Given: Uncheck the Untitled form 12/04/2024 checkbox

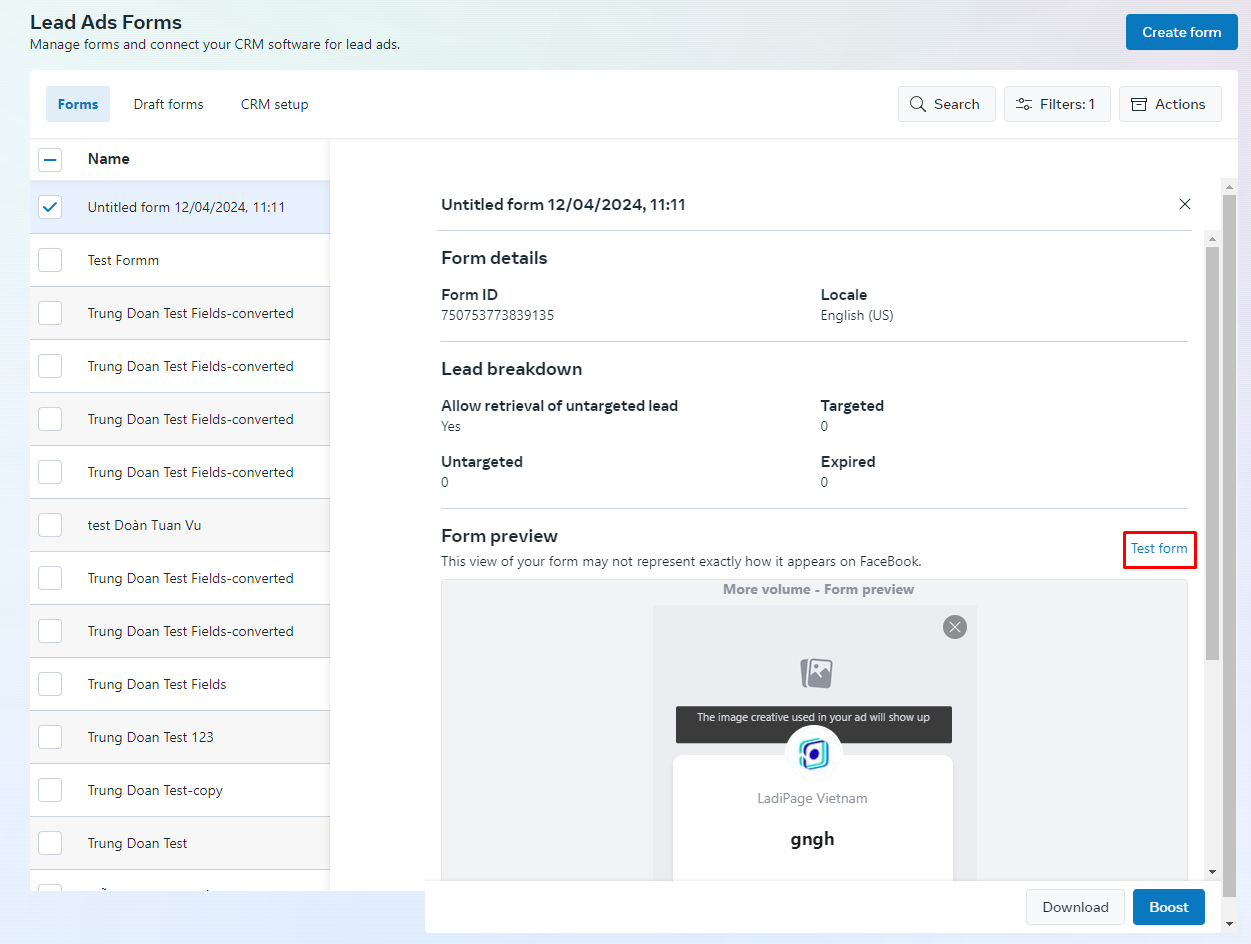Looking at the screenshot, I should point(50,207).
